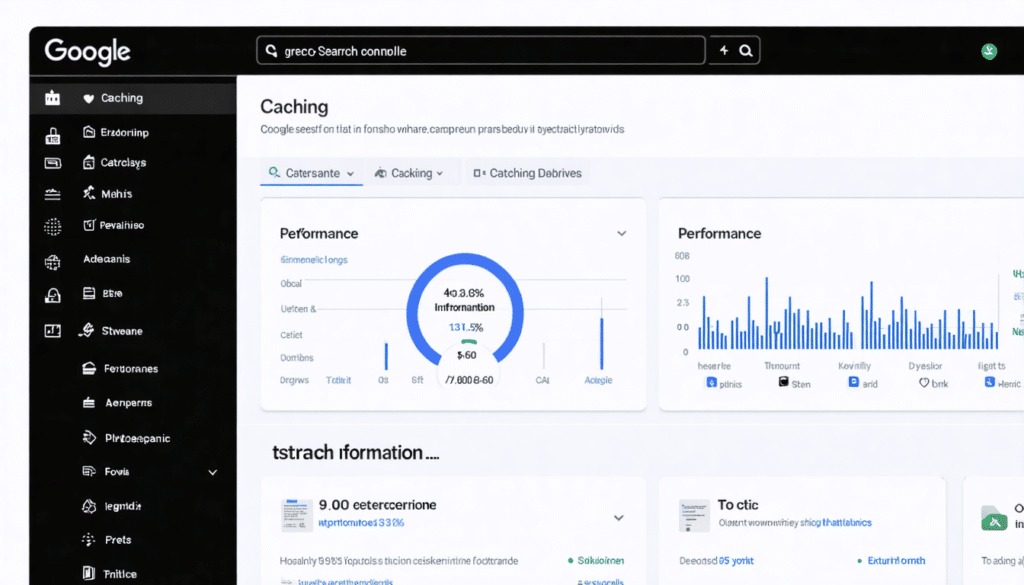This screenshot has width=1024, height=585.
Task: Open the Catersante dropdown tab
Action: coord(312,173)
